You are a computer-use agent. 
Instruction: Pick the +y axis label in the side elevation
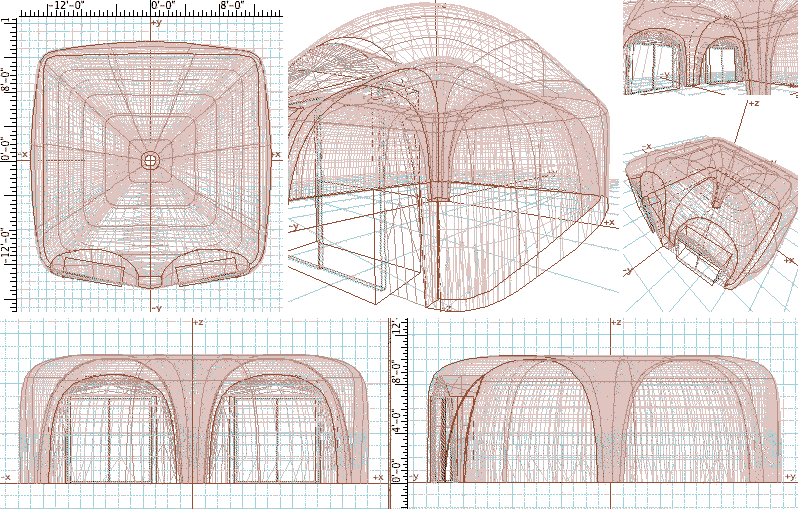[x=790, y=478]
